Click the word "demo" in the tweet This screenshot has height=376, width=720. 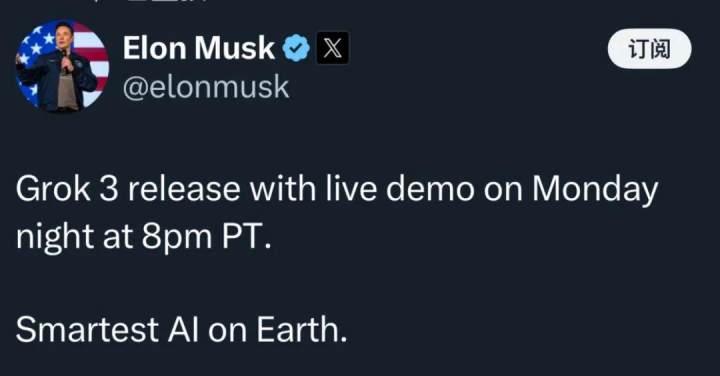[430, 189]
